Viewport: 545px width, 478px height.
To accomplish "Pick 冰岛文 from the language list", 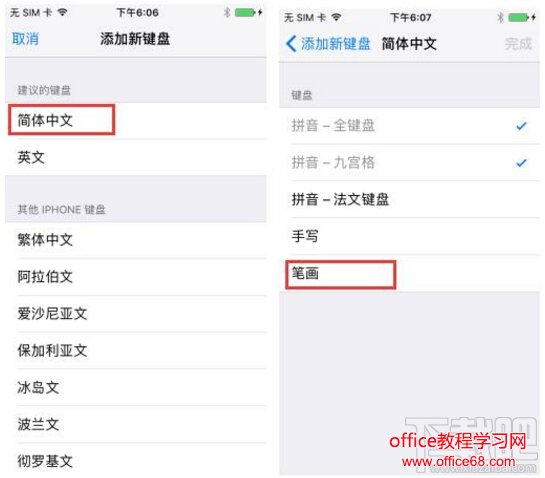I will 136,387.
